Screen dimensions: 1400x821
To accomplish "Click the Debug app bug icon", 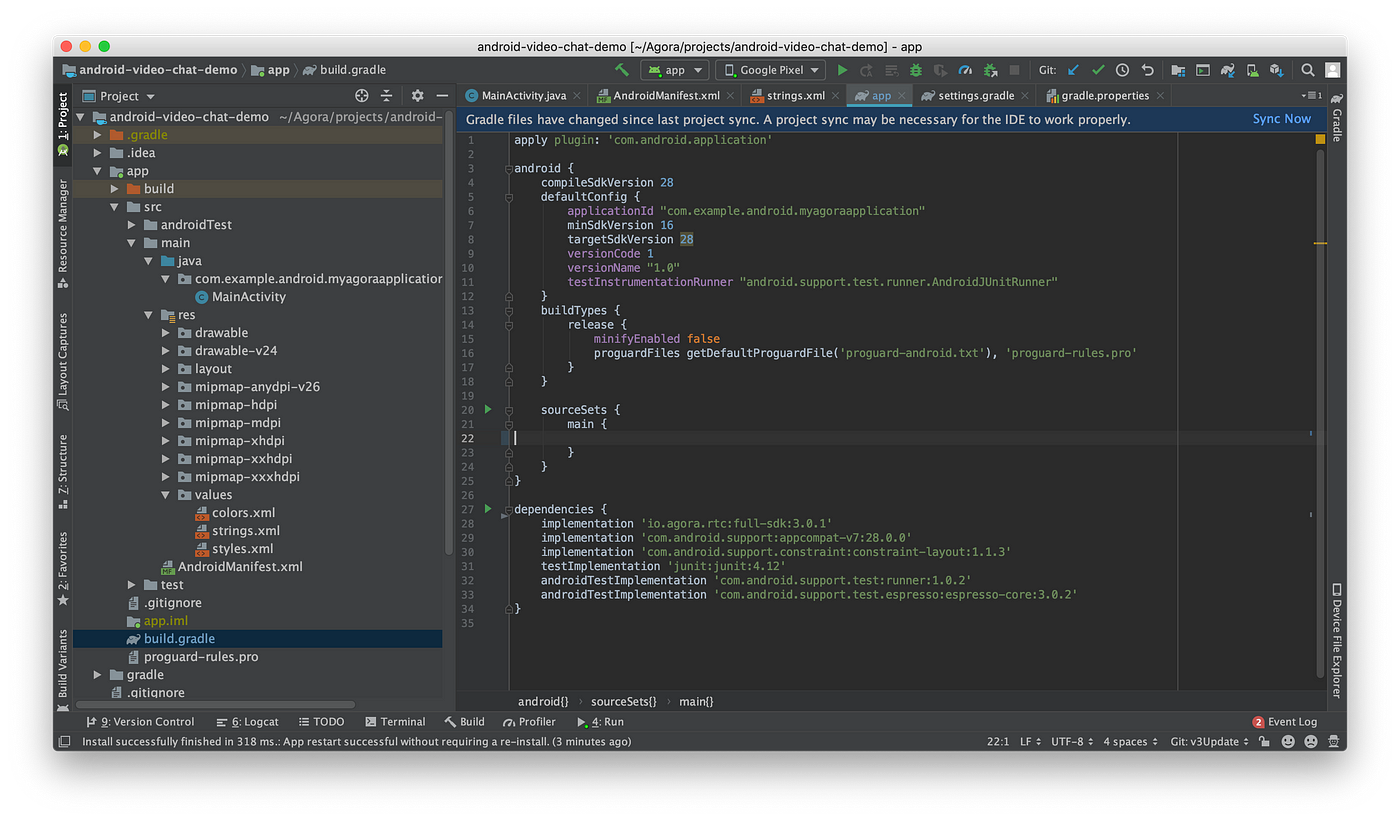I will click(x=915, y=70).
